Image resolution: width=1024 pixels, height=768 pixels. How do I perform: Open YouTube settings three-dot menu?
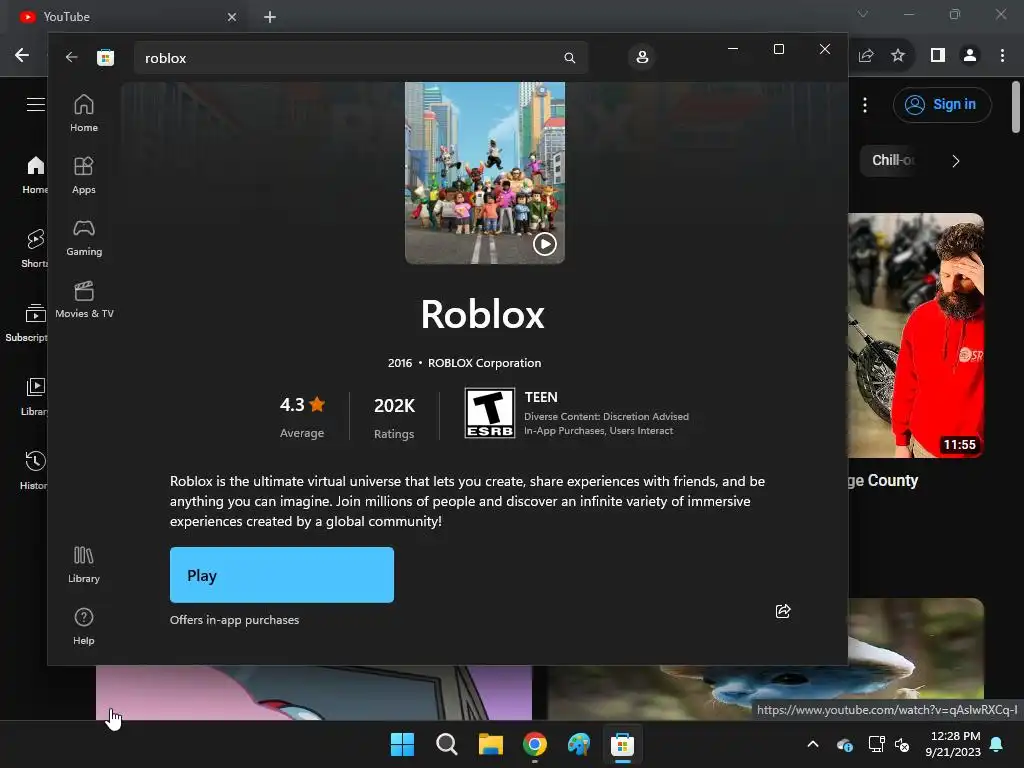pyautogui.click(x=865, y=105)
